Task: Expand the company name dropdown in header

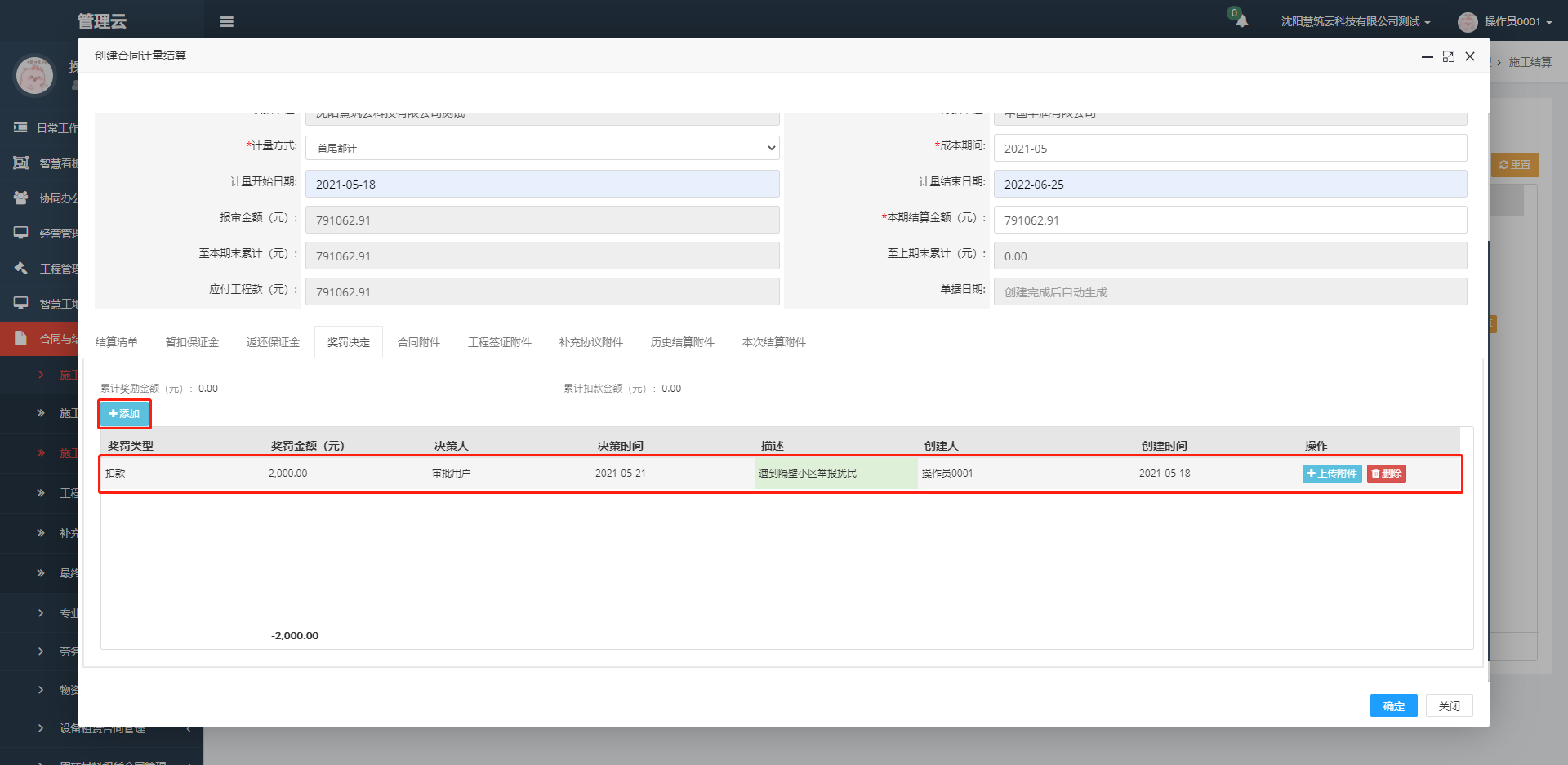Action: 1356,22
